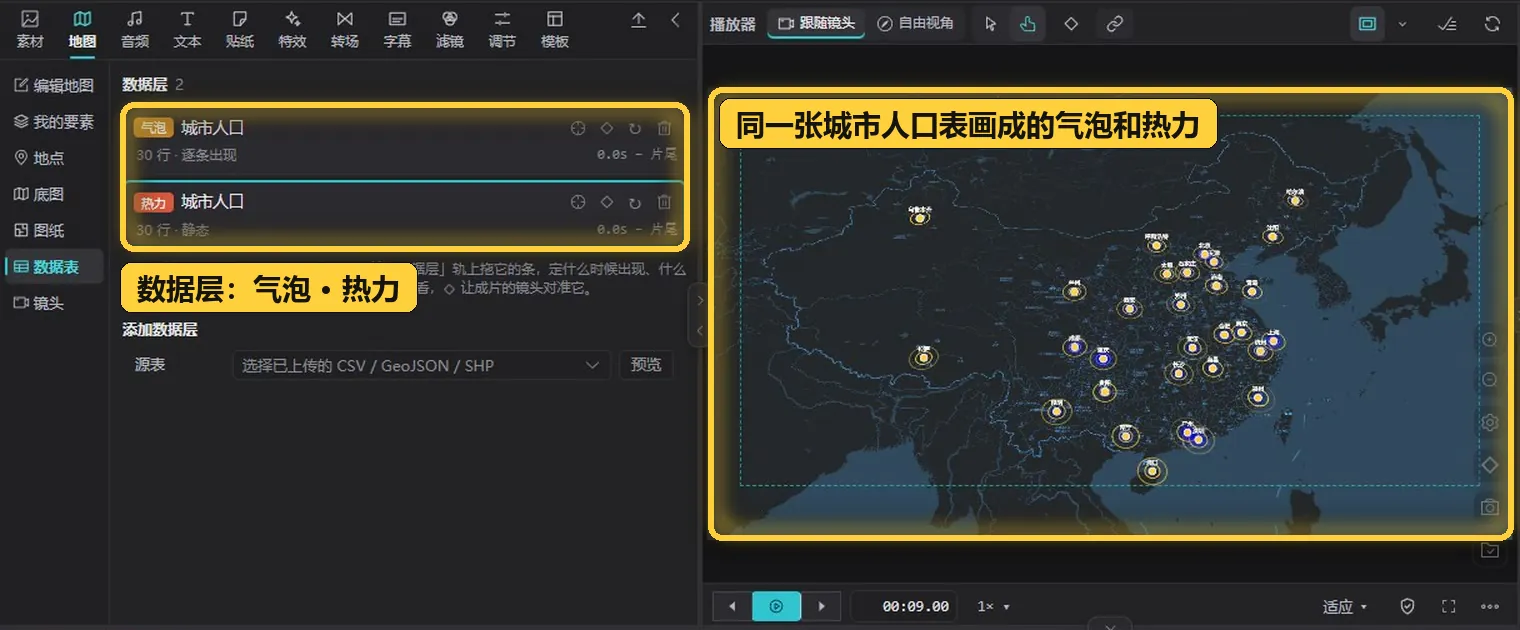Delete the 气泡 layer
The image size is (1520, 630).
664,128
